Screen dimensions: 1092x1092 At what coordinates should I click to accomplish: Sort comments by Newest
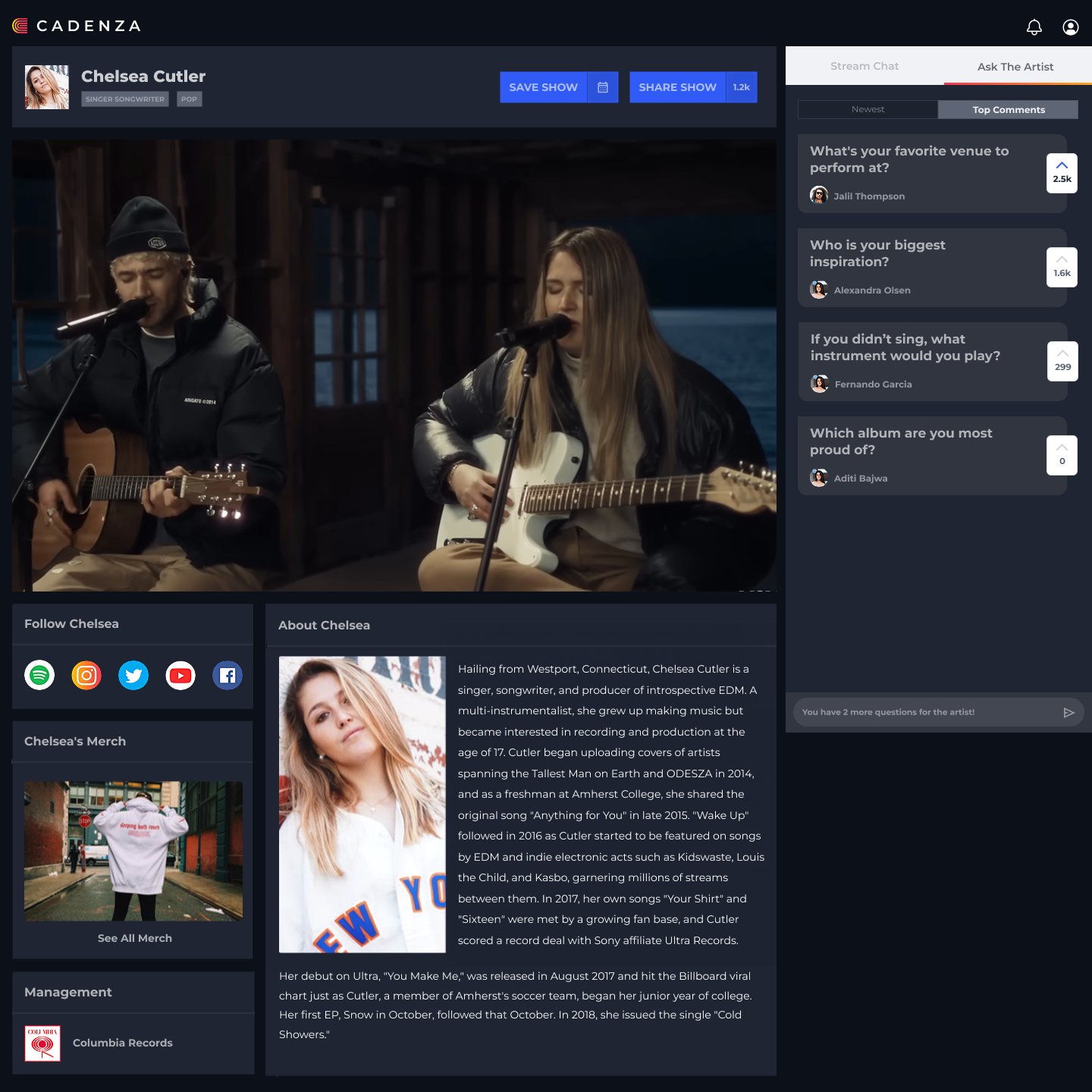[x=868, y=109]
